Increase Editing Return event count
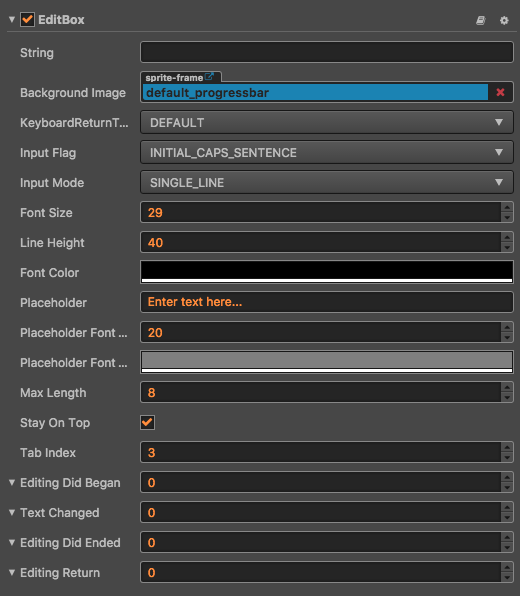 pos(507,567)
